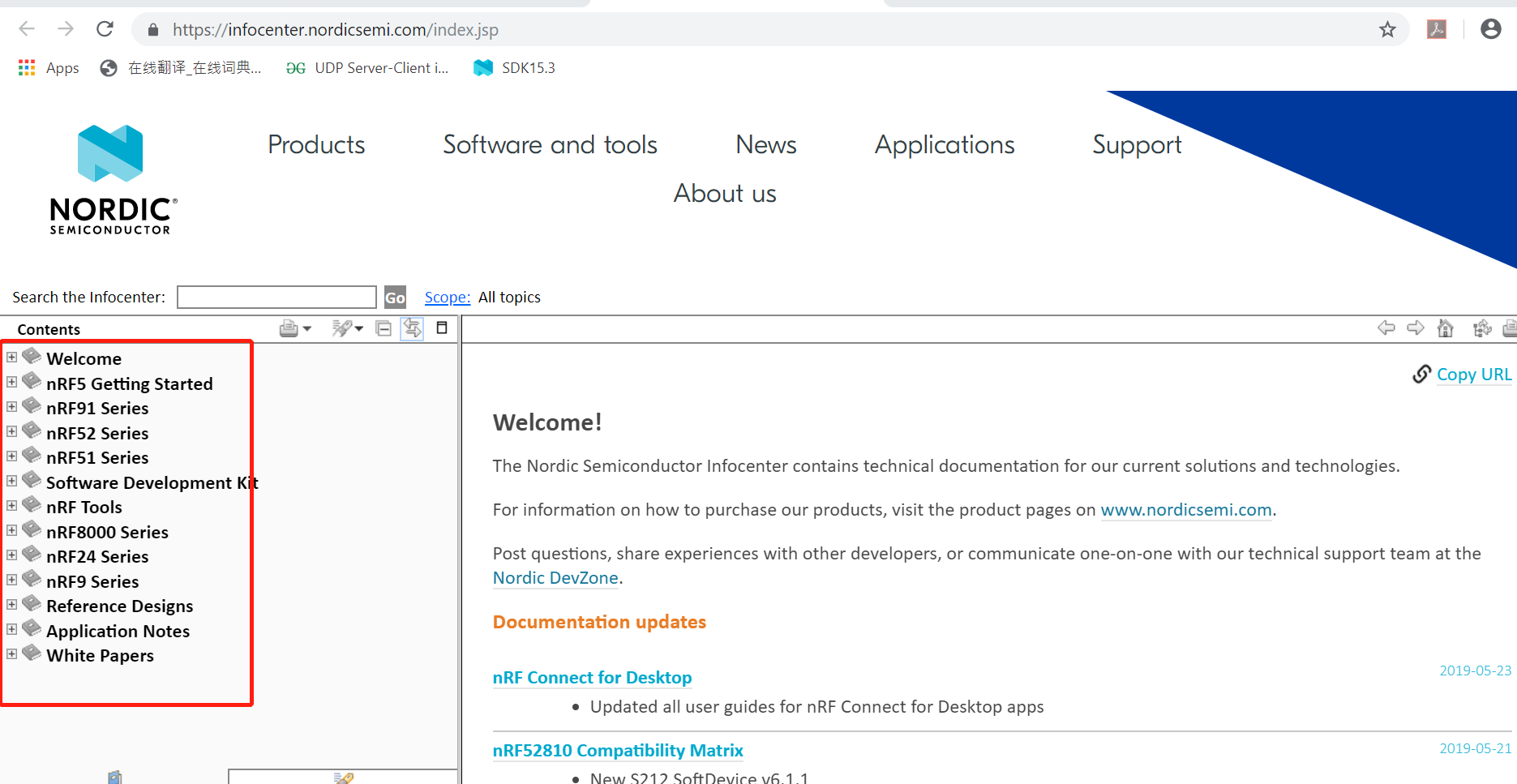The image size is (1517, 784).
Task: Click the forward navigation arrow icon
Action: 1416,328
